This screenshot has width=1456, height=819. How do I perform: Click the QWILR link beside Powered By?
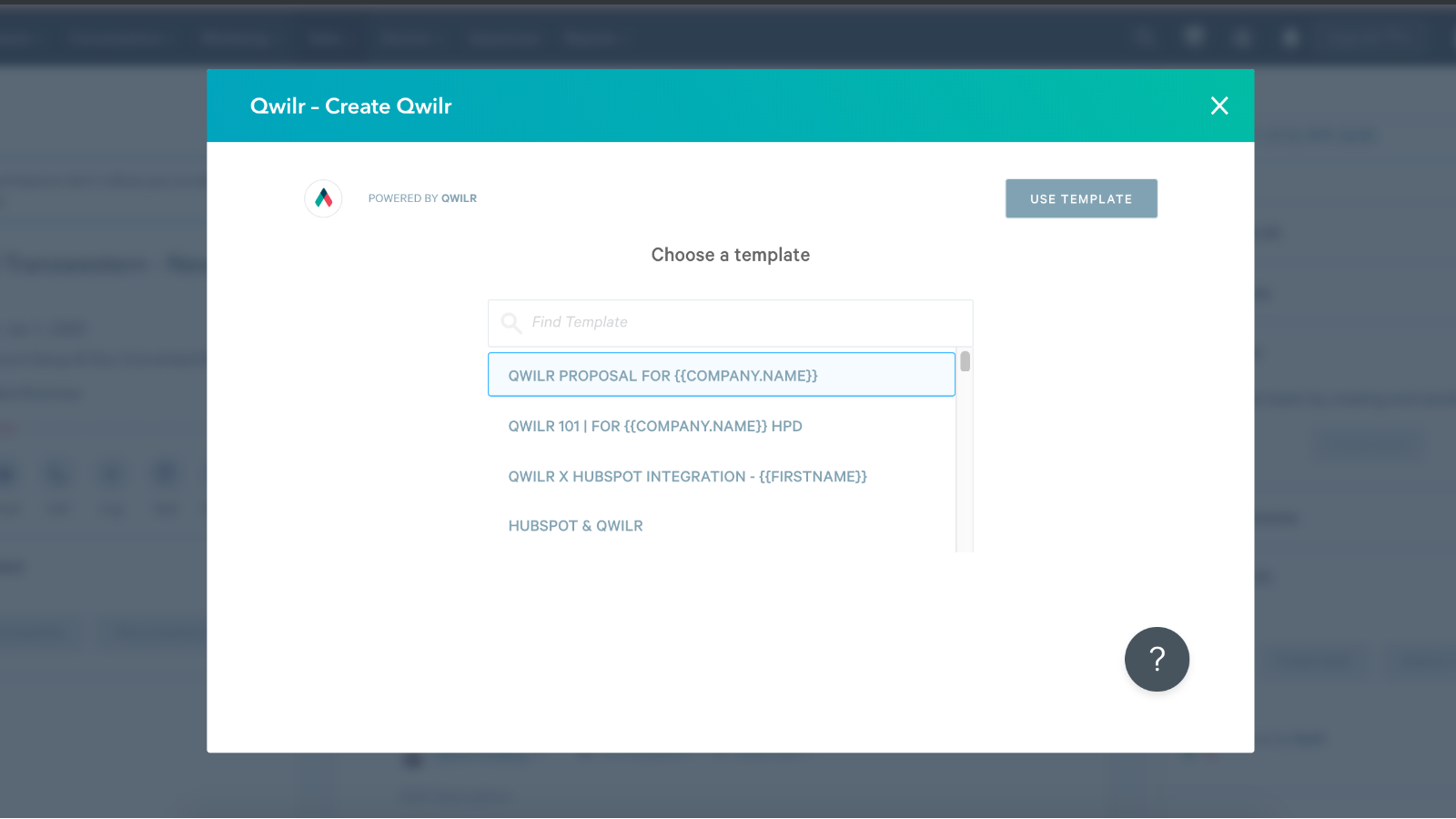pyautogui.click(x=459, y=197)
